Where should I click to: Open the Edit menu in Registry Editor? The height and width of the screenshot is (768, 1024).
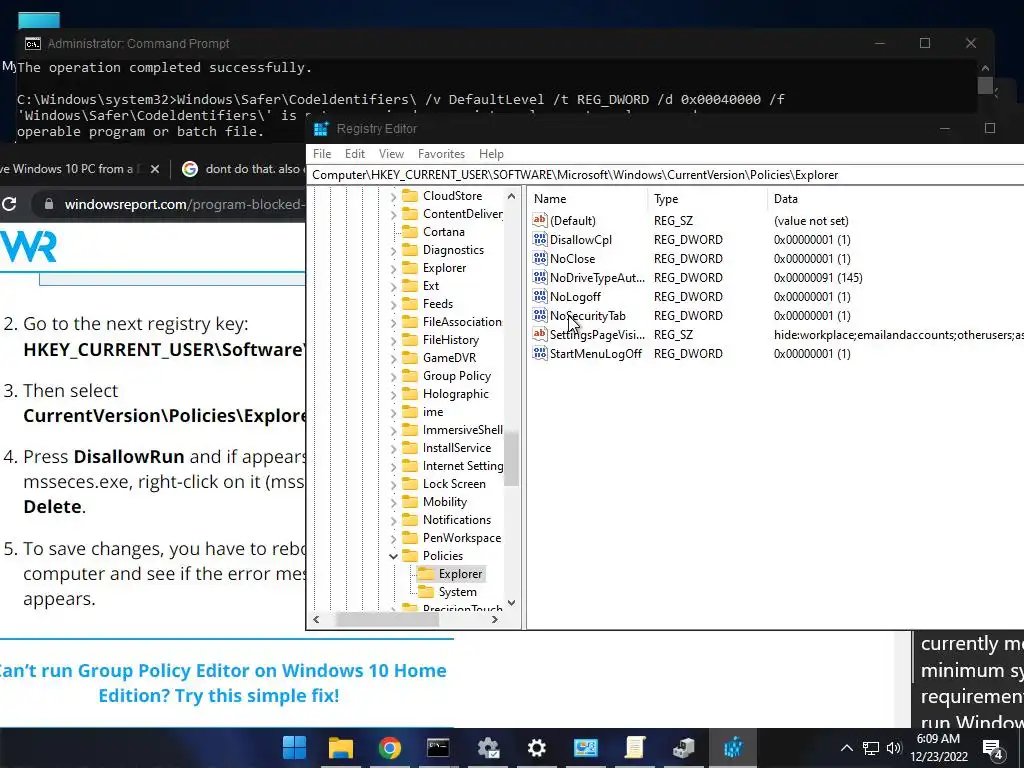pyautogui.click(x=355, y=154)
